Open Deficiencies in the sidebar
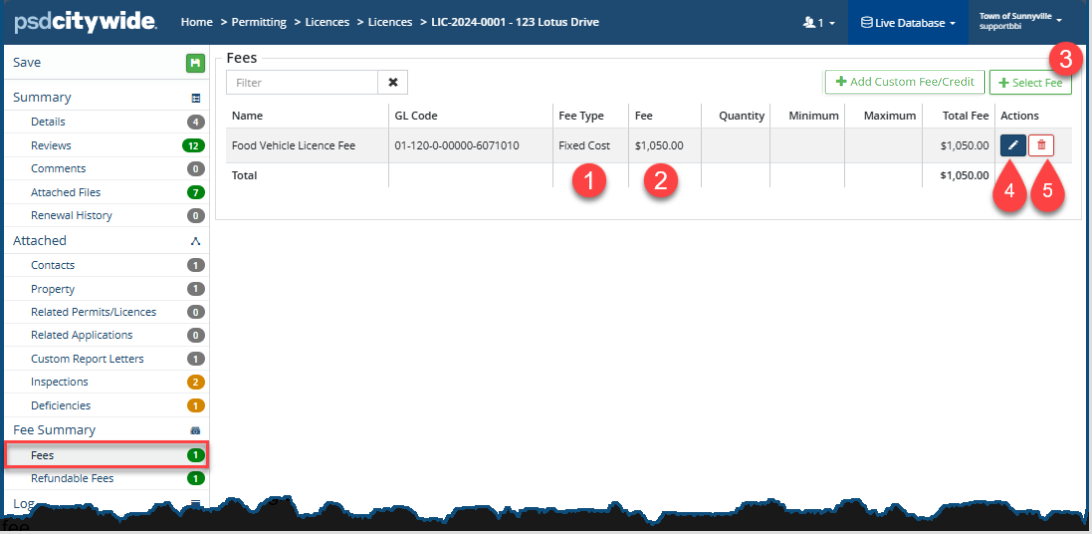This screenshot has width=1092, height=534. point(61,405)
